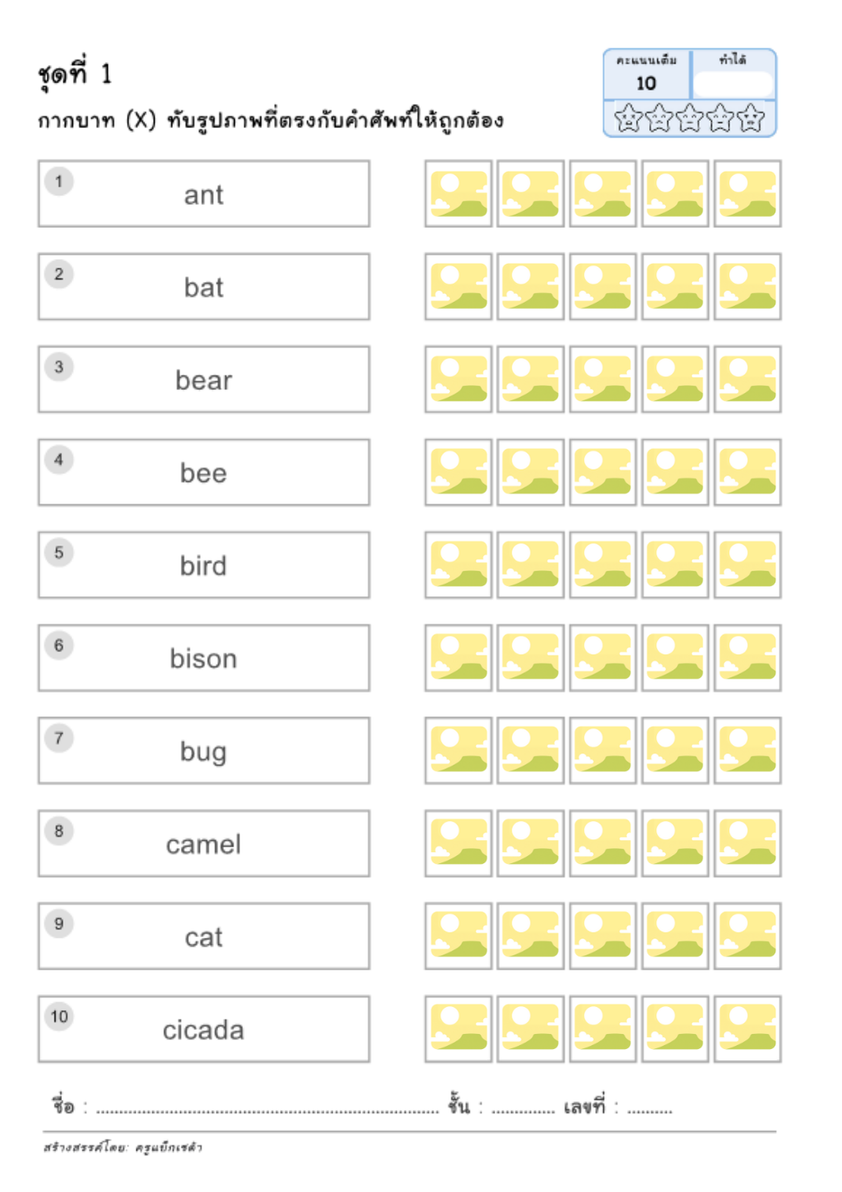Click the word box labeled cicada
Image resolution: width=842 pixels, height=1192 pixels.
(x=204, y=1029)
